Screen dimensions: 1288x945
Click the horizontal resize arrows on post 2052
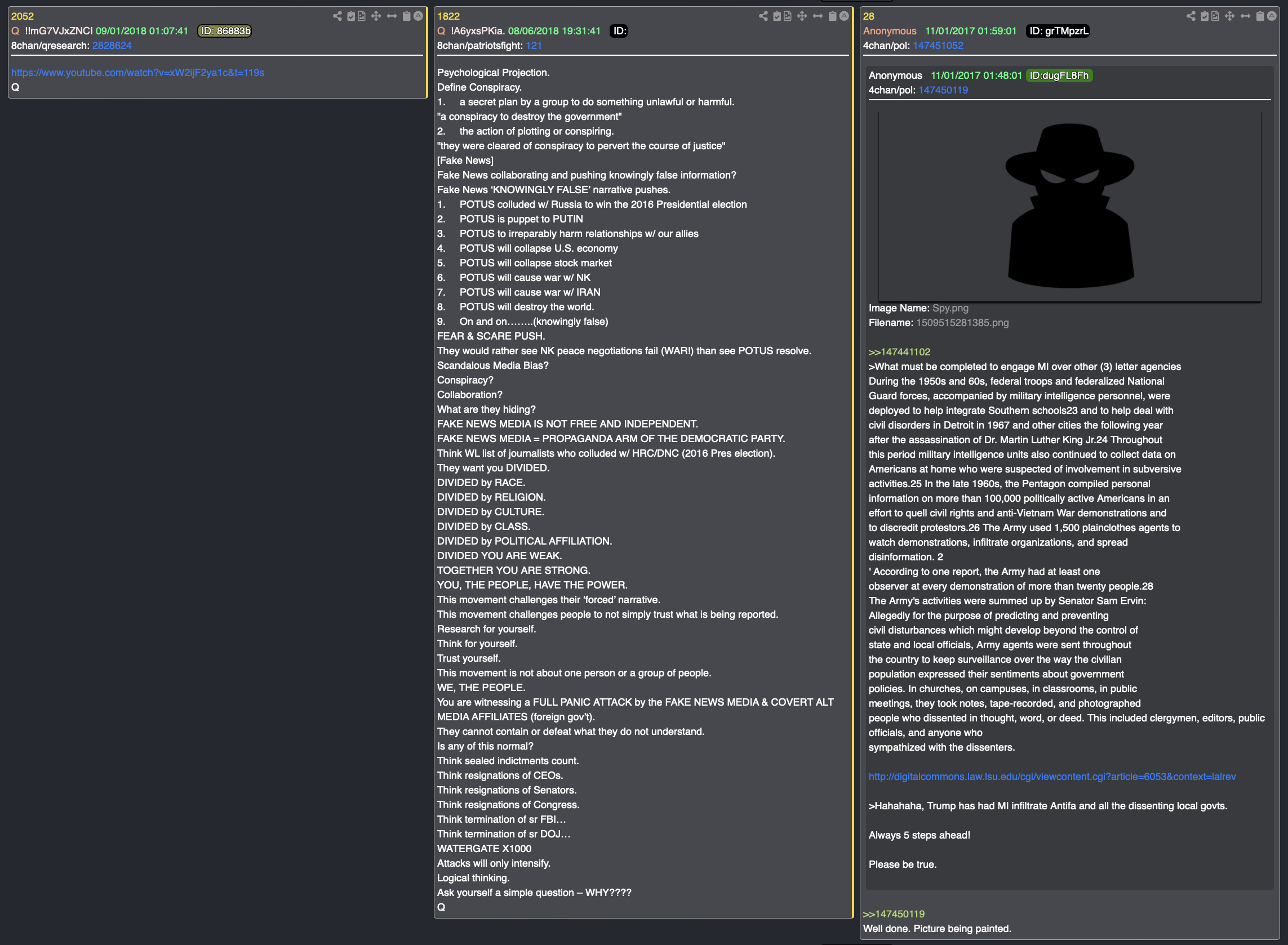tap(392, 16)
